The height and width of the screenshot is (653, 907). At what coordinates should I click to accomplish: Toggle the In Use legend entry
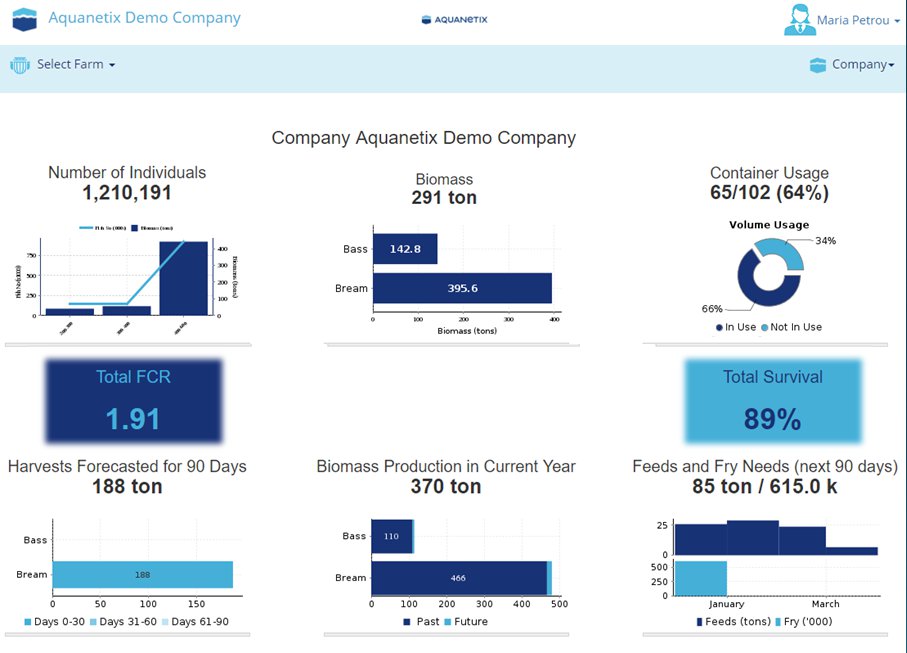(x=736, y=327)
